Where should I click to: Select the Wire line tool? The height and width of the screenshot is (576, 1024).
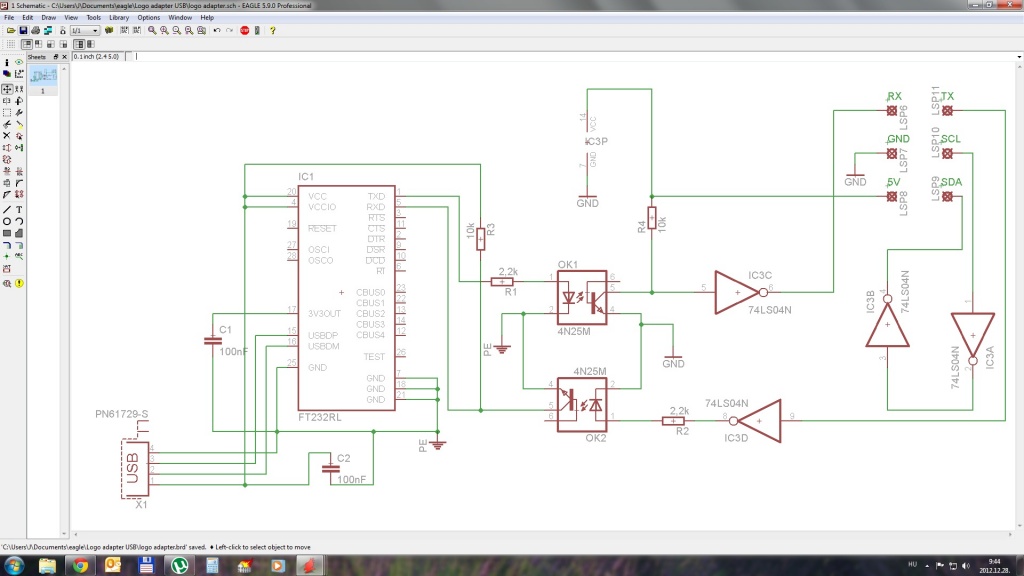pyautogui.click(x=7, y=209)
